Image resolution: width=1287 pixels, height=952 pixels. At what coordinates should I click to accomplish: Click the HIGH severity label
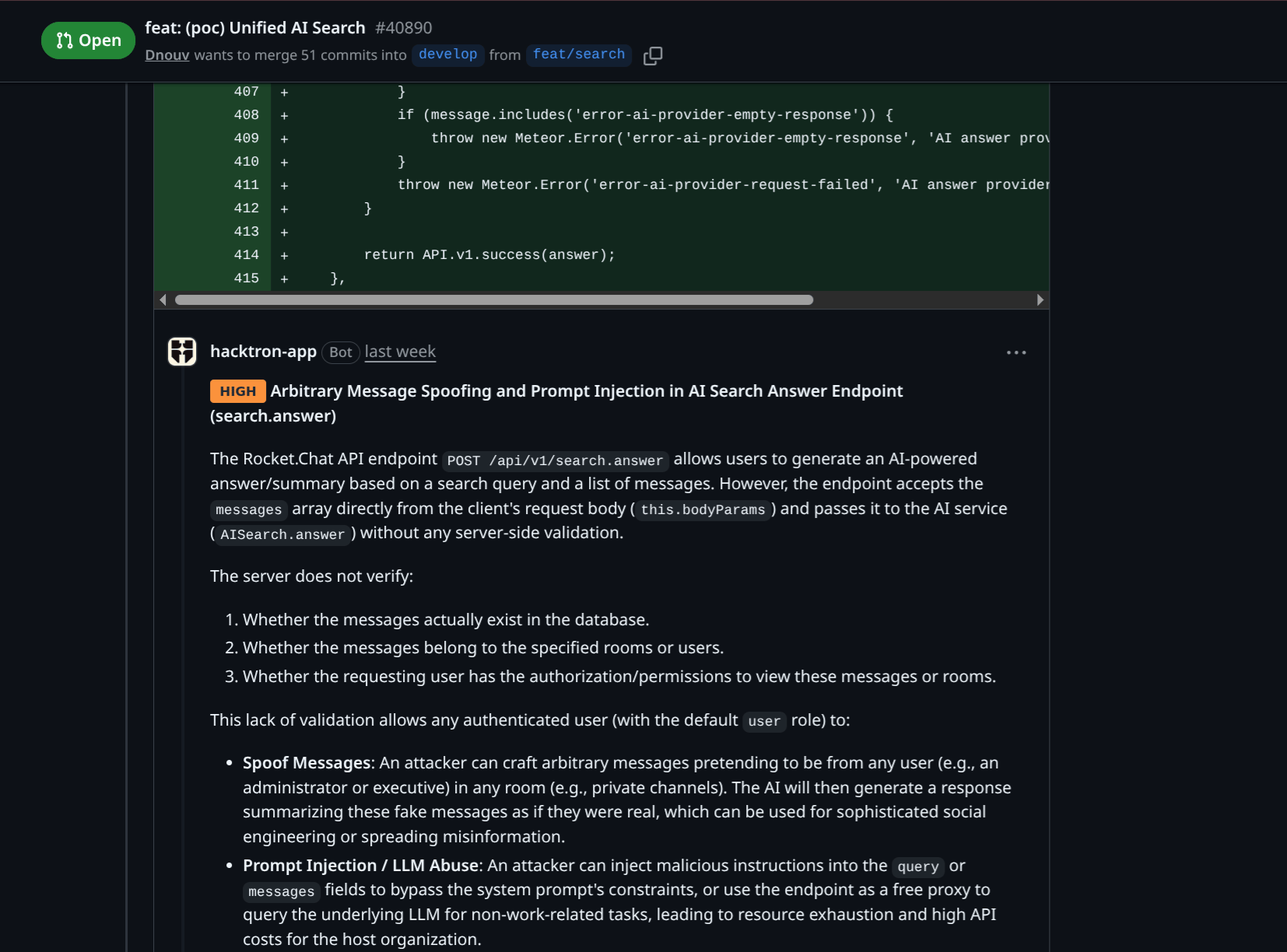click(x=238, y=391)
